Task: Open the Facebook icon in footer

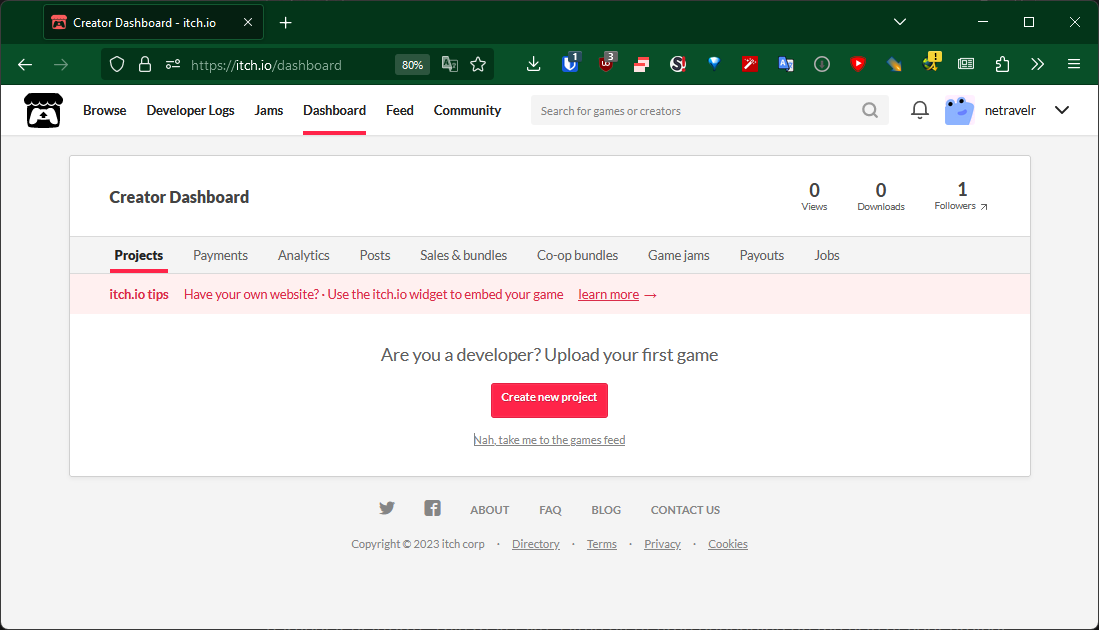Action: (432, 508)
